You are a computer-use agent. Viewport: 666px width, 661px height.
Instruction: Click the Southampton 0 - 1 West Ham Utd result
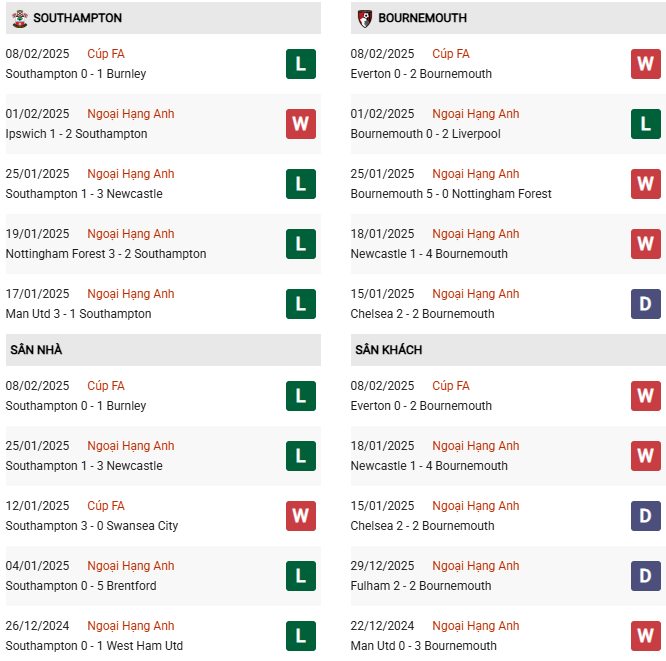click(x=96, y=646)
